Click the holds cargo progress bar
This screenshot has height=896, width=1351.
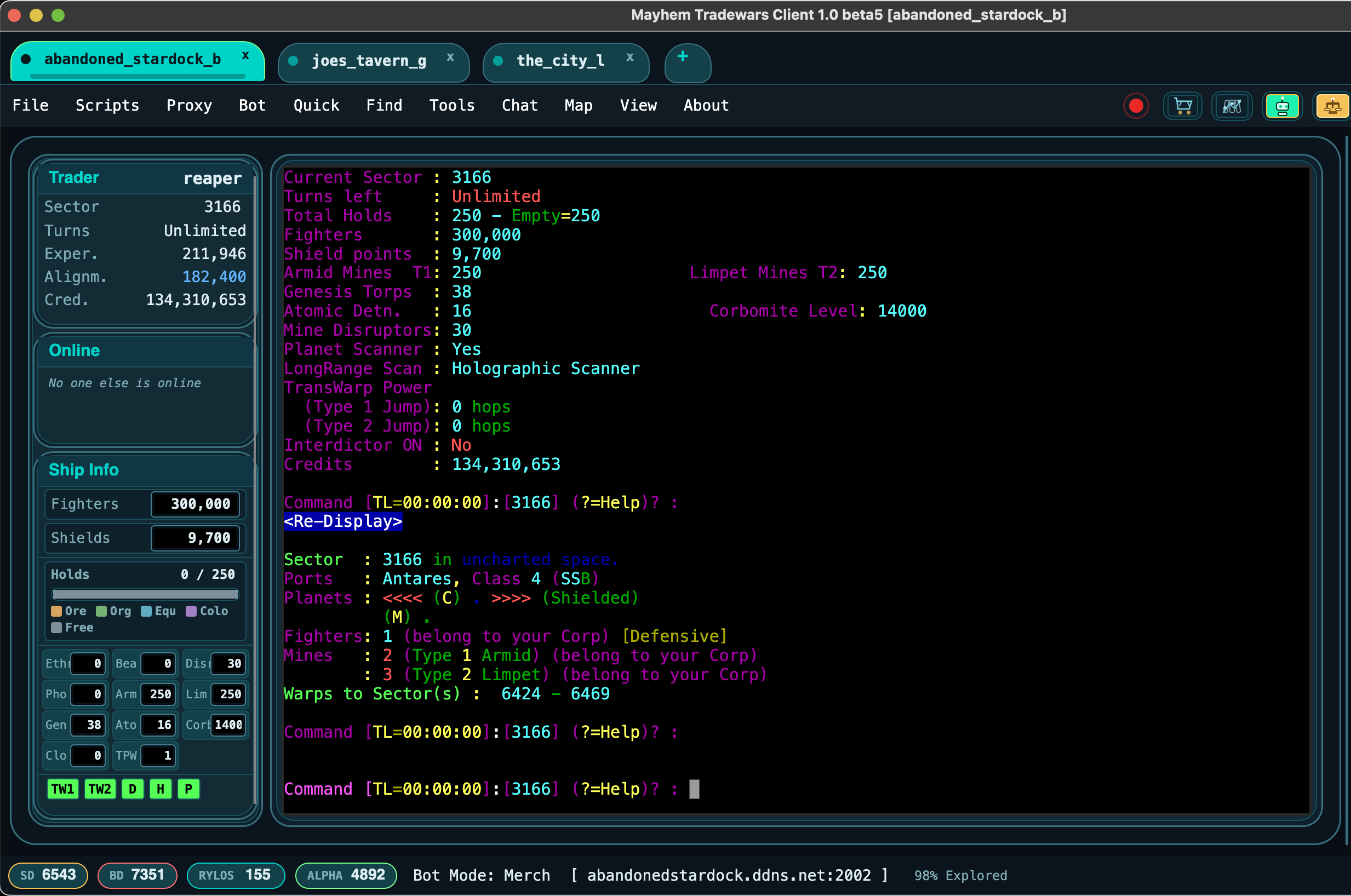coord(145,594)
